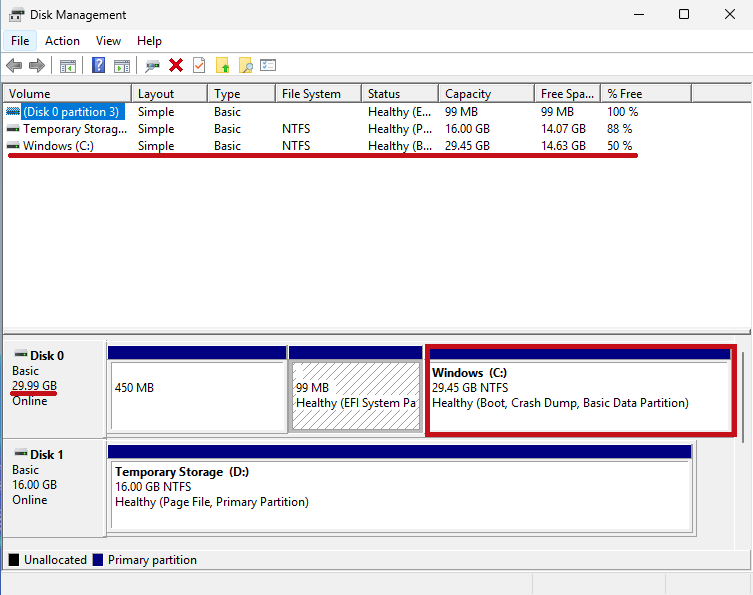Click the drive icon beside Temporary Storage row
This screenshot has height=595, width=753.
point(13,129)
